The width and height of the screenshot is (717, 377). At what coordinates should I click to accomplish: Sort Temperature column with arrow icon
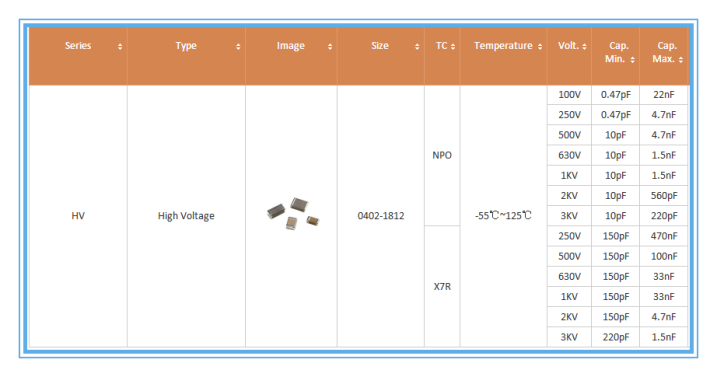(x=540, y=47)
